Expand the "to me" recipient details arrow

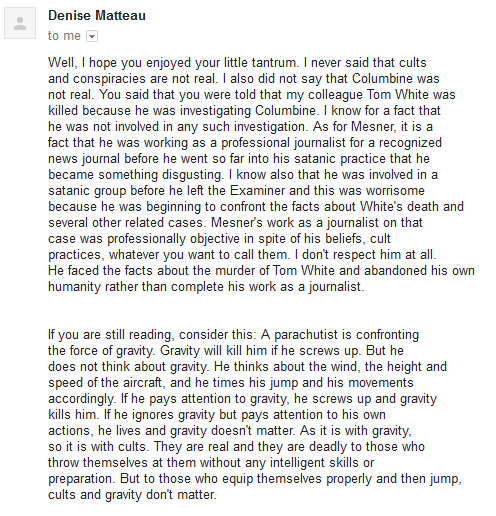point(92,36)
